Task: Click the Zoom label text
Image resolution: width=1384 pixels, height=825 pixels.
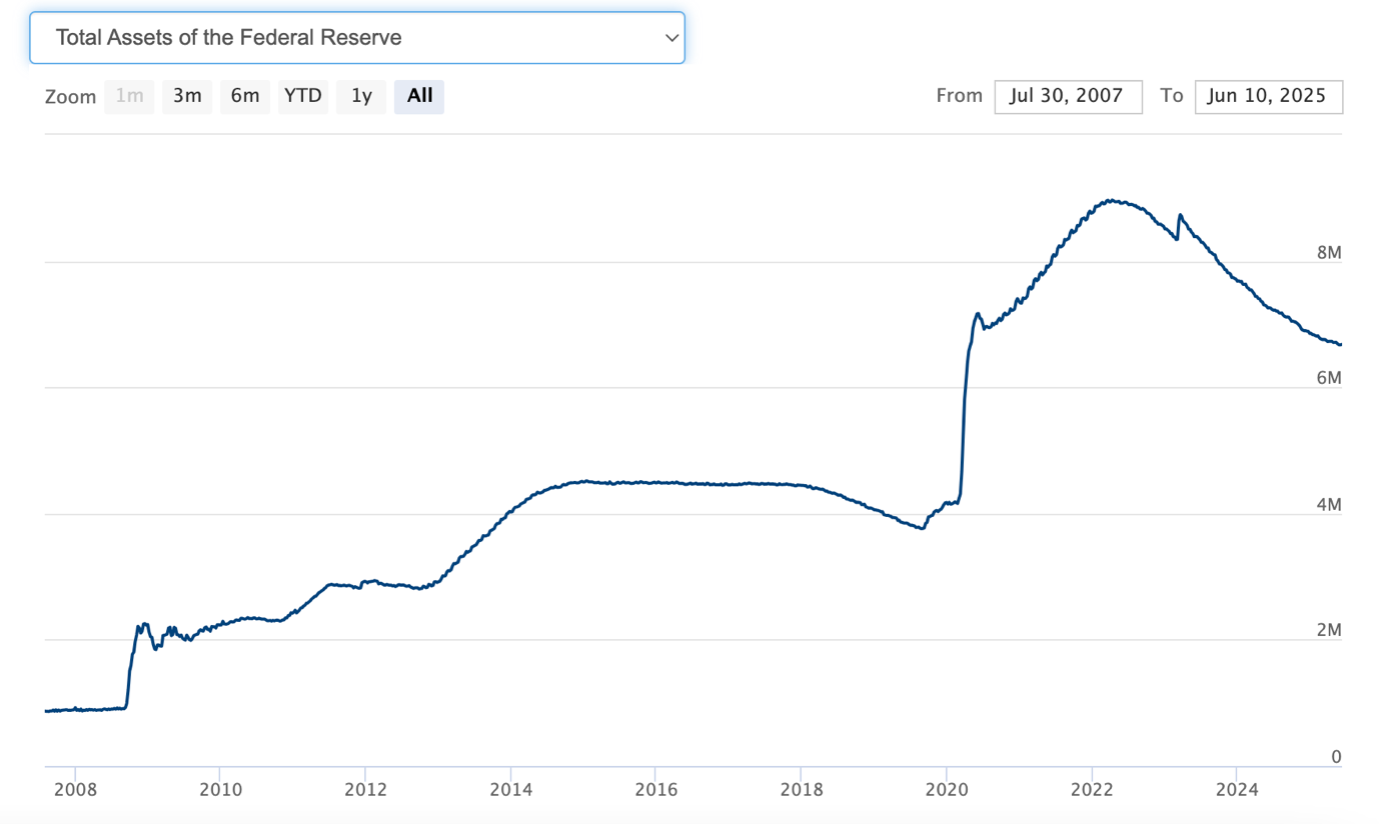Action: click(x=71, y=97)
